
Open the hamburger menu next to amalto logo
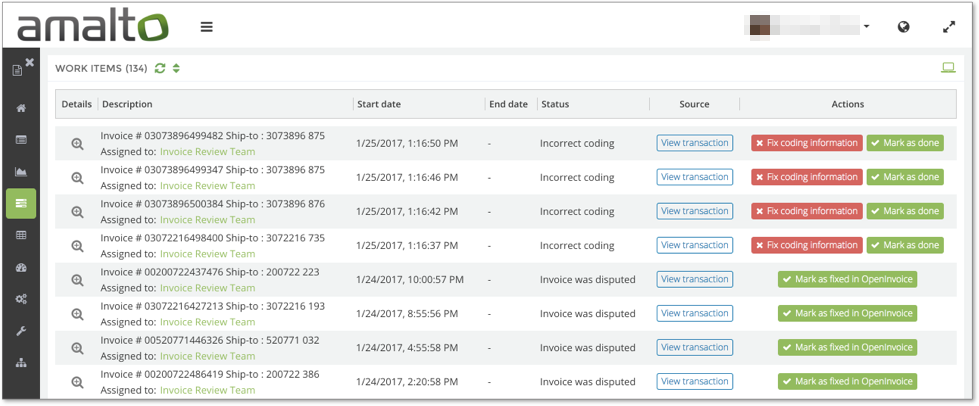click(x=207, y=27)
